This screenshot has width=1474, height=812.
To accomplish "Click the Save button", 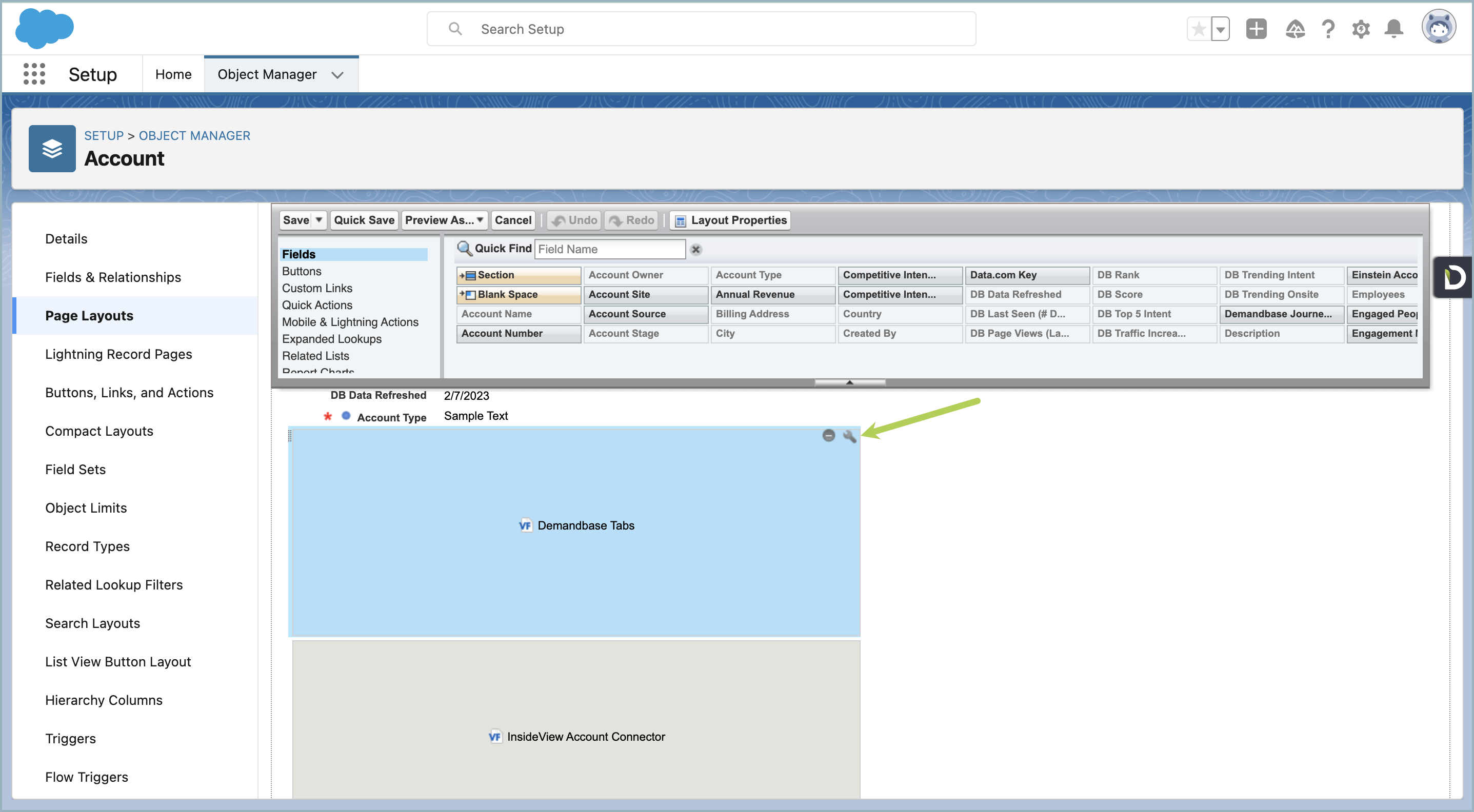I will coord(296,220).
